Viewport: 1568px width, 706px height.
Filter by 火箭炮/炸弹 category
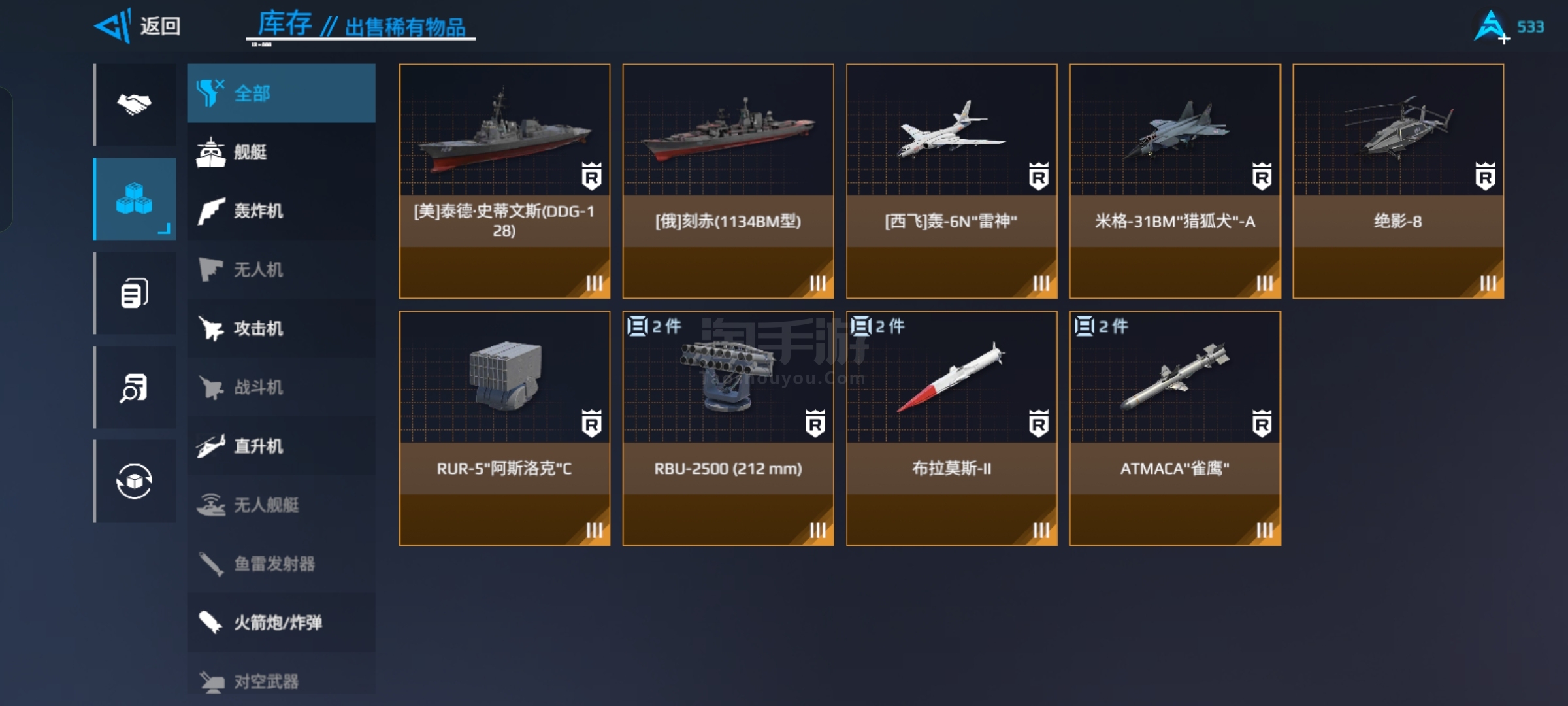[281, 622]
